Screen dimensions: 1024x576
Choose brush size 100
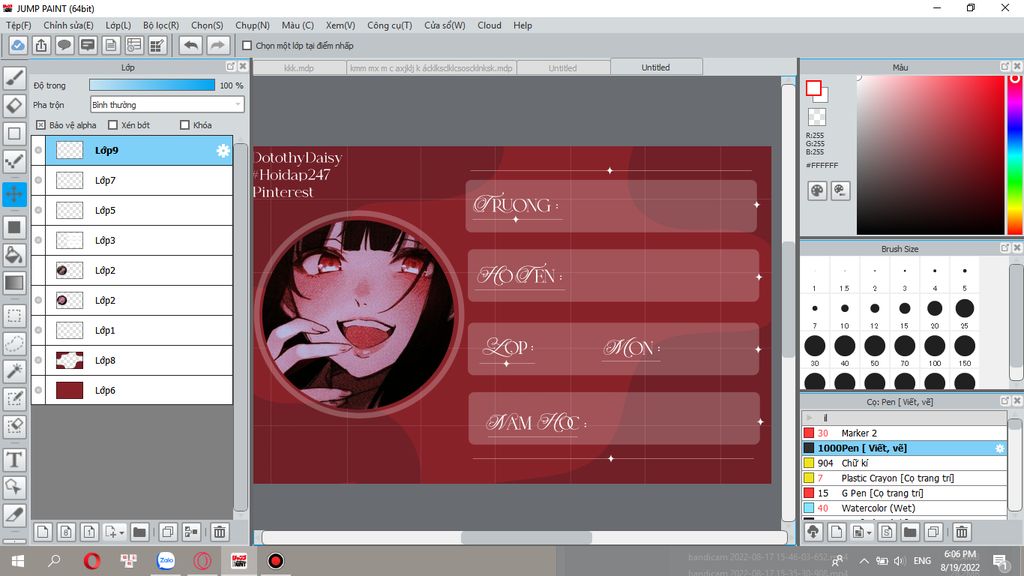[x=935, y=346]
